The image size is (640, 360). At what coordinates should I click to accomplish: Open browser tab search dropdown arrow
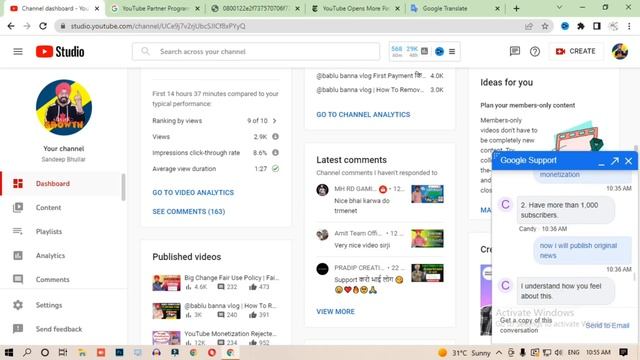pyautogui.click(x=559, y=8)
